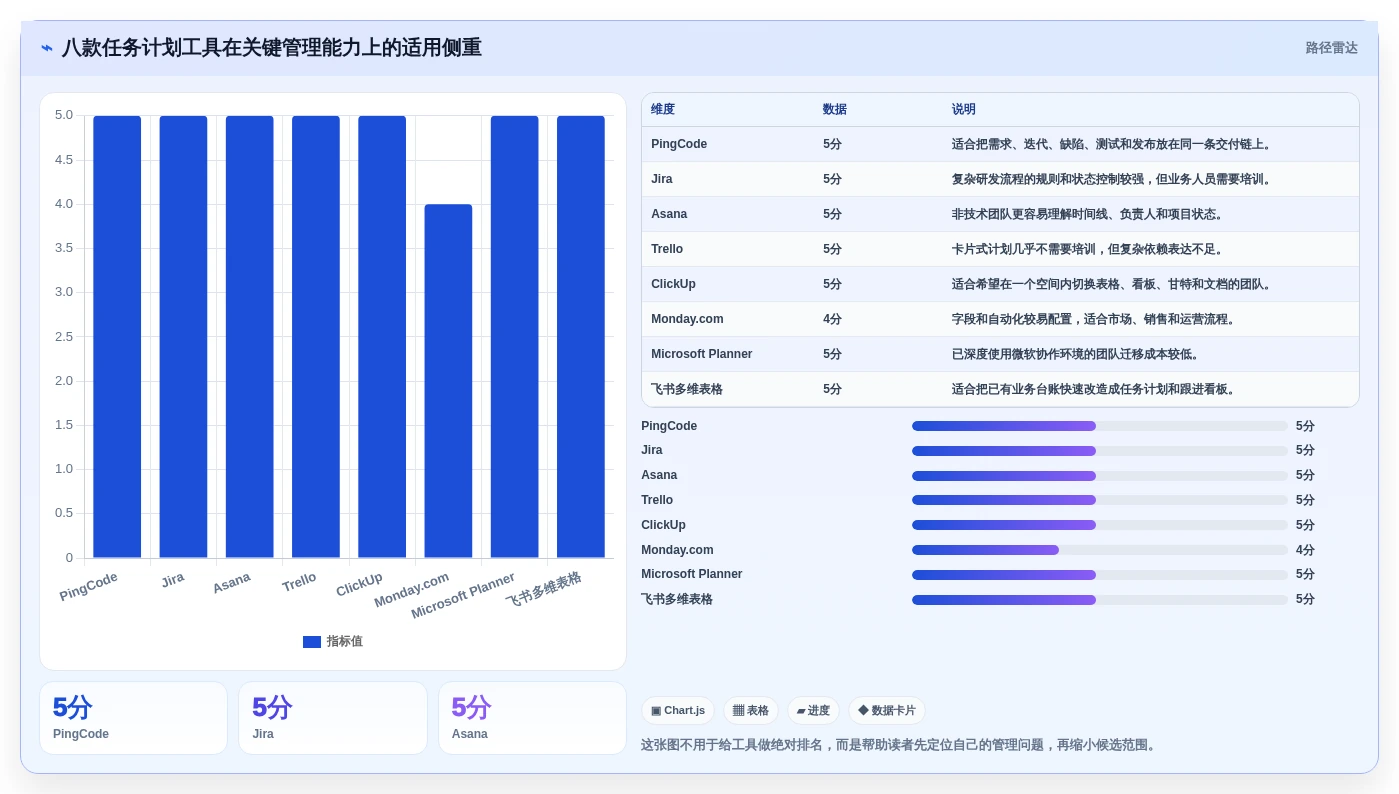The height and width of the screenshot is (794, 1399).
Task: Click the 飞书多维表格 bar in the chart
Action: [x=581, y=337]
